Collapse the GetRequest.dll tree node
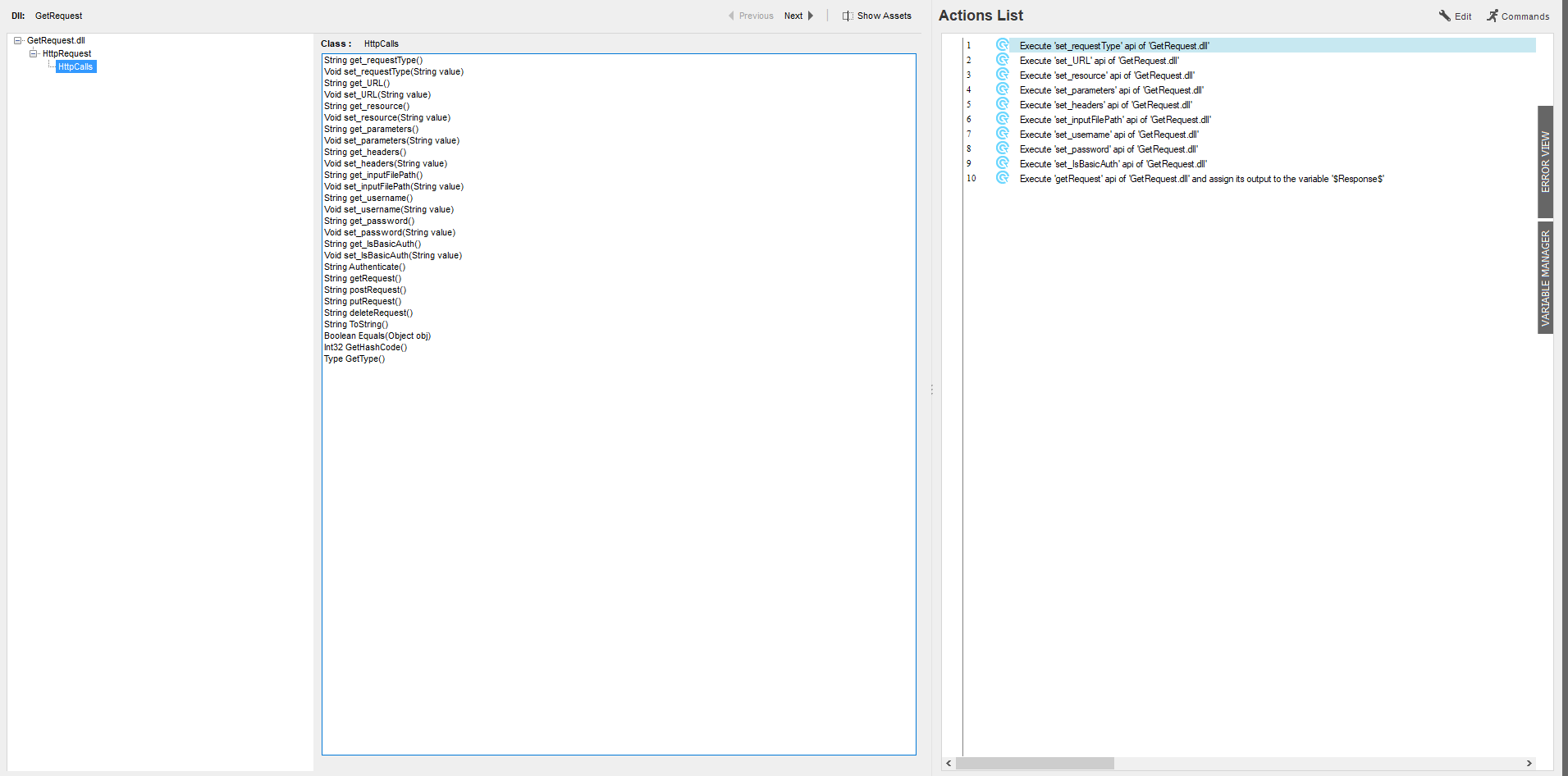The width and height of the screenshot is (1568, 776). (17, 40)
